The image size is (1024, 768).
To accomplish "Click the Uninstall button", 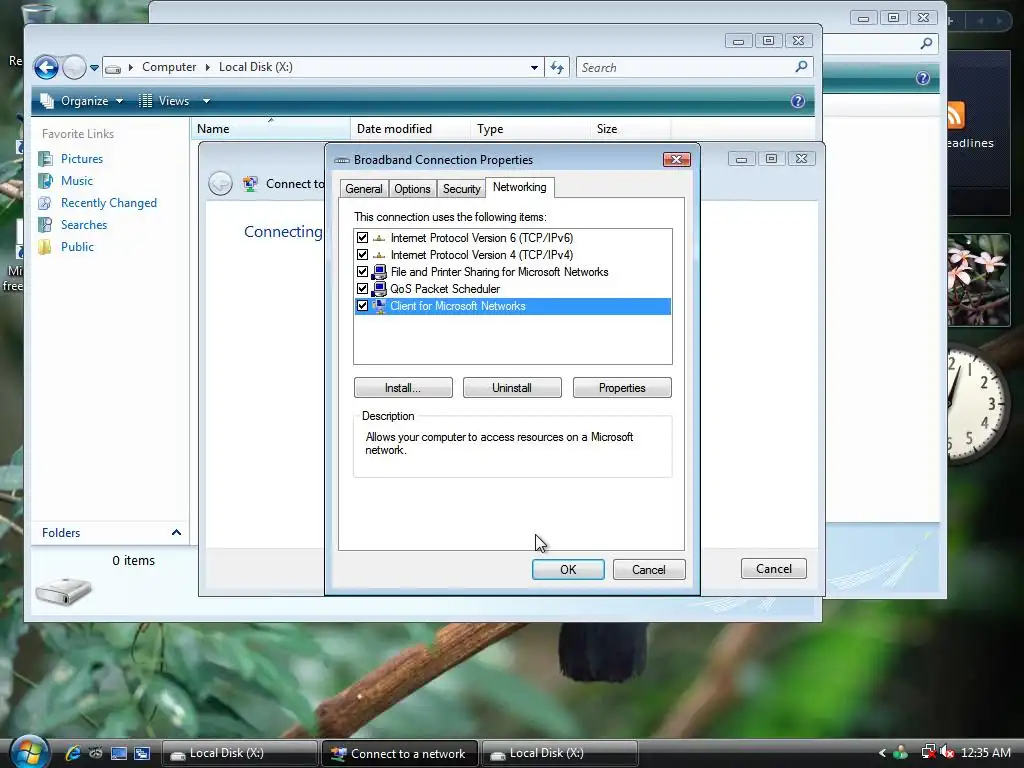I will point(512,388).
